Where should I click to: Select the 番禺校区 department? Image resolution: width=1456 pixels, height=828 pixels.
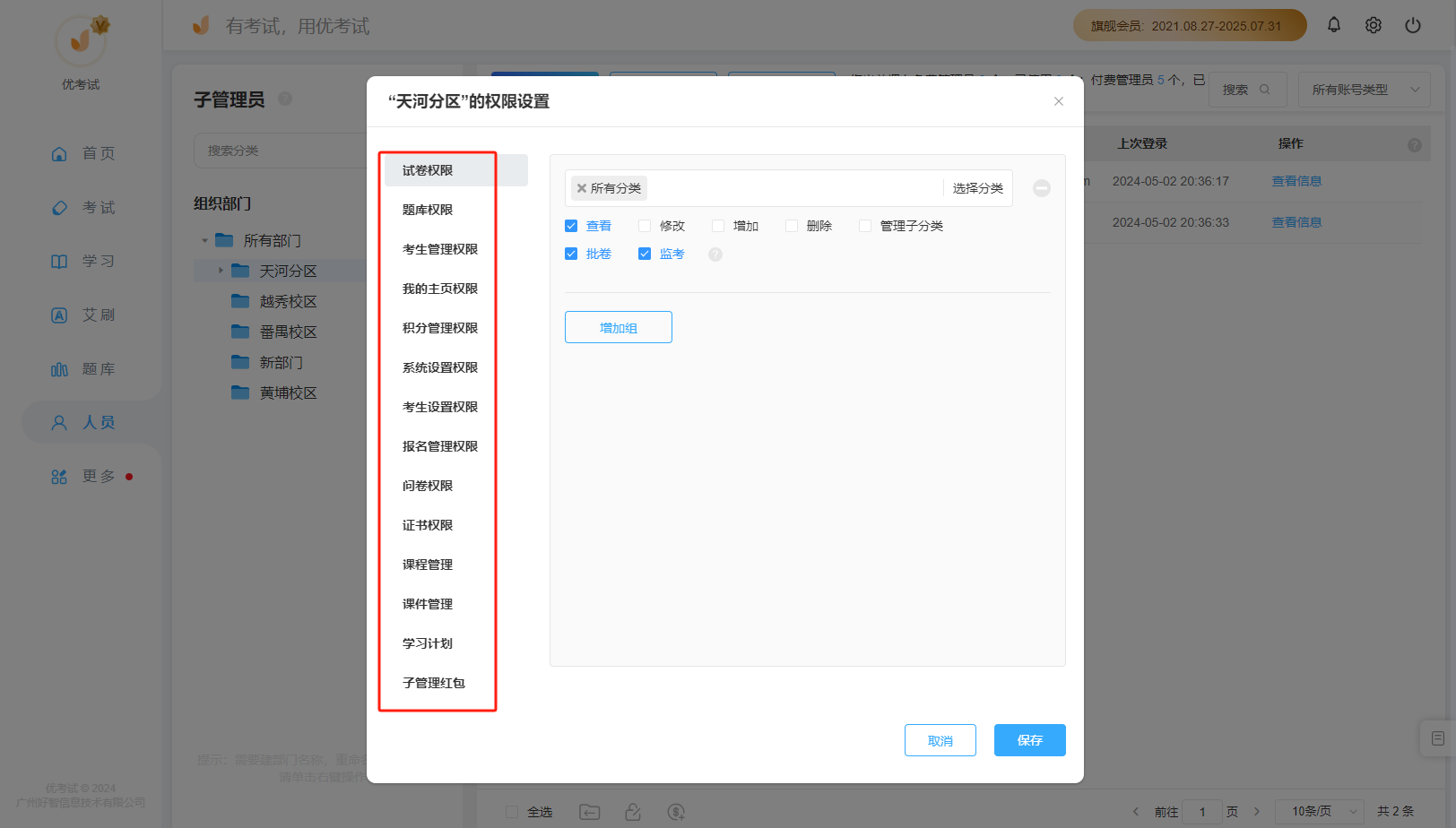pos(288,332)
